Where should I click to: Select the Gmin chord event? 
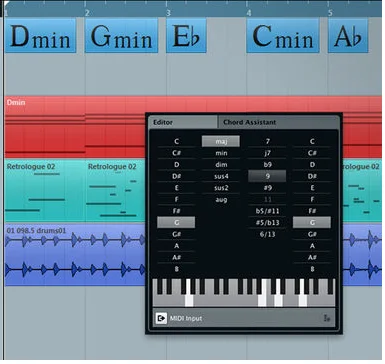click(x=121, y=36)
